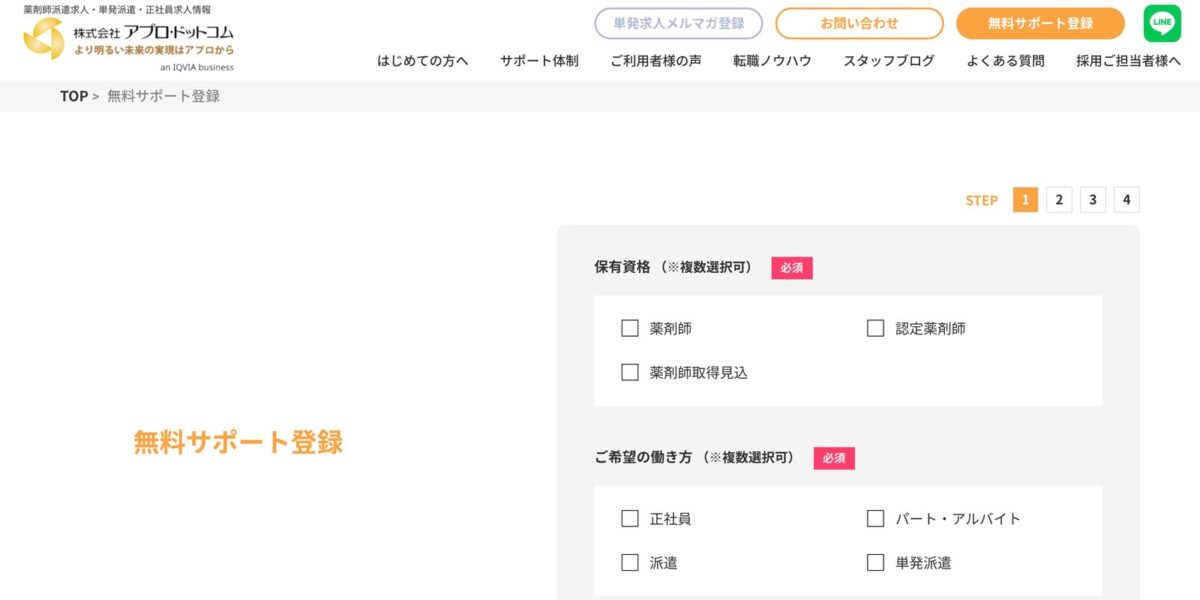
Task: Open the green LINE icon
Action: tap(1162, 23)
